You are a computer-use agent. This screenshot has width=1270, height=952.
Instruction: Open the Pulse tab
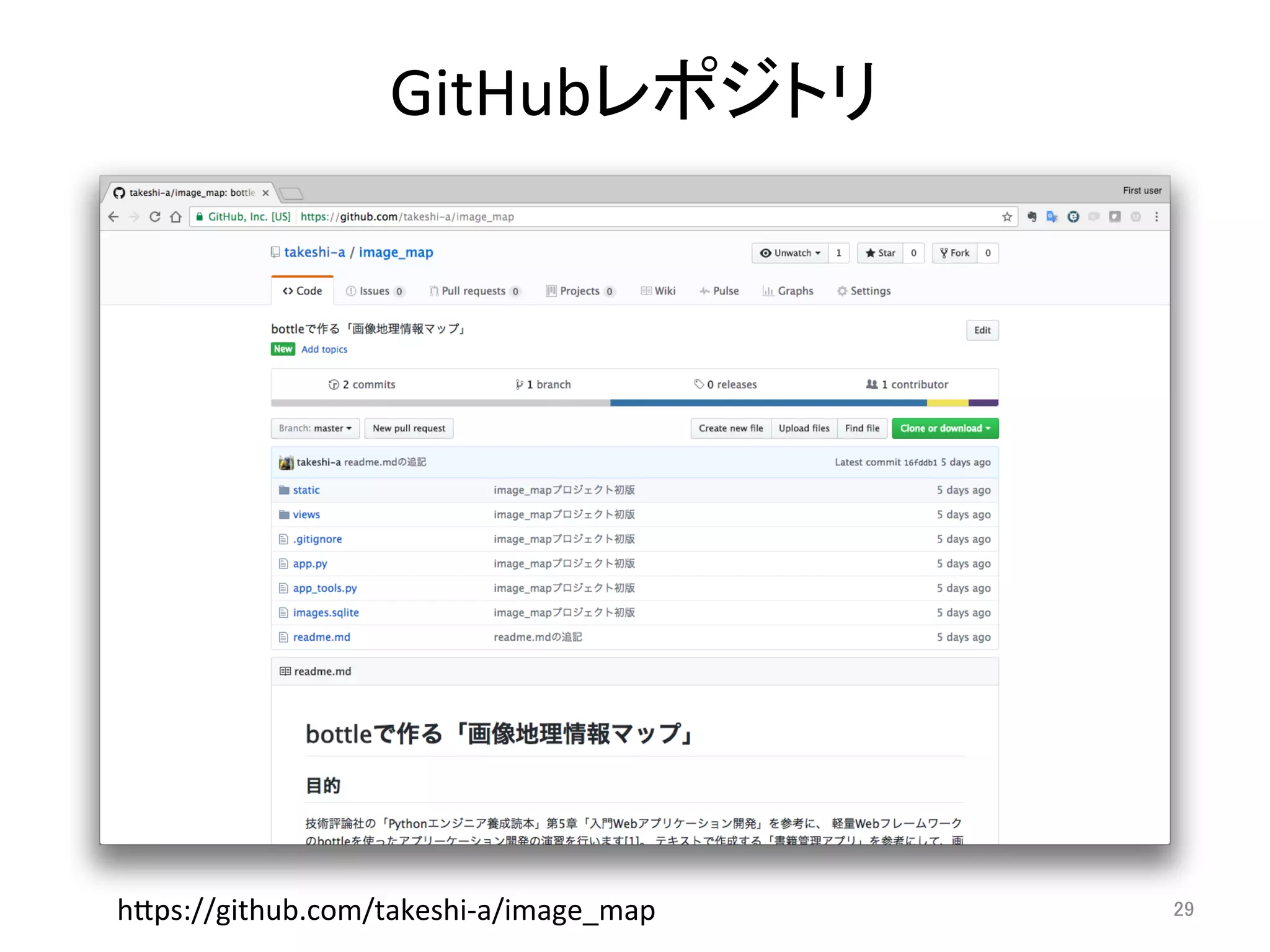[x=719, y=291]
